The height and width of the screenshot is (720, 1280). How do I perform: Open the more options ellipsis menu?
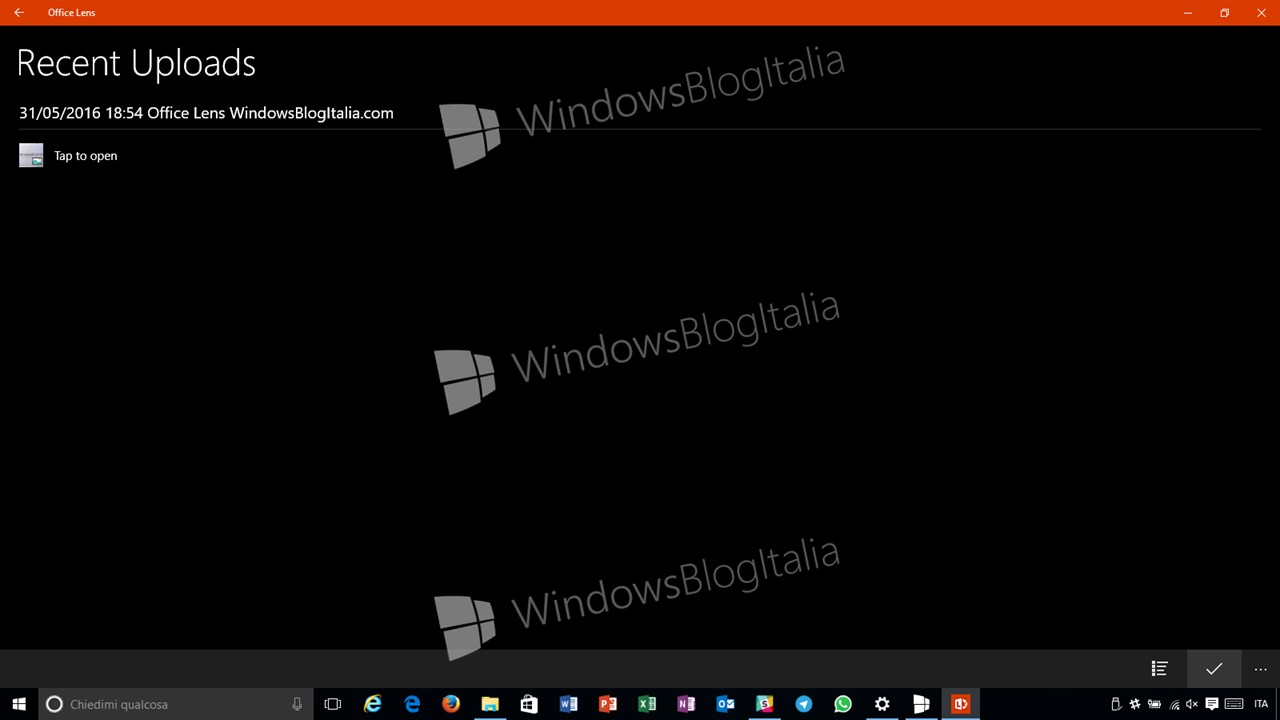tap(1261, 669)
